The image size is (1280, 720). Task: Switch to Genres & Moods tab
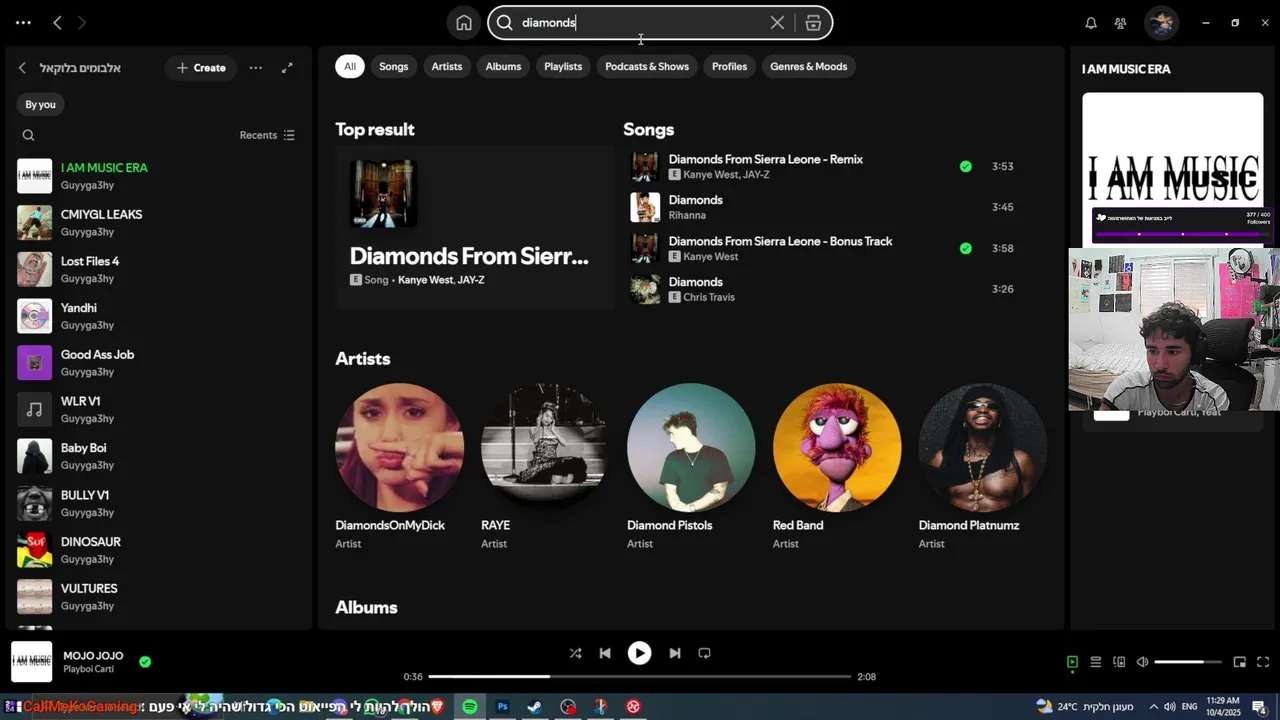[x=809, y=67]
